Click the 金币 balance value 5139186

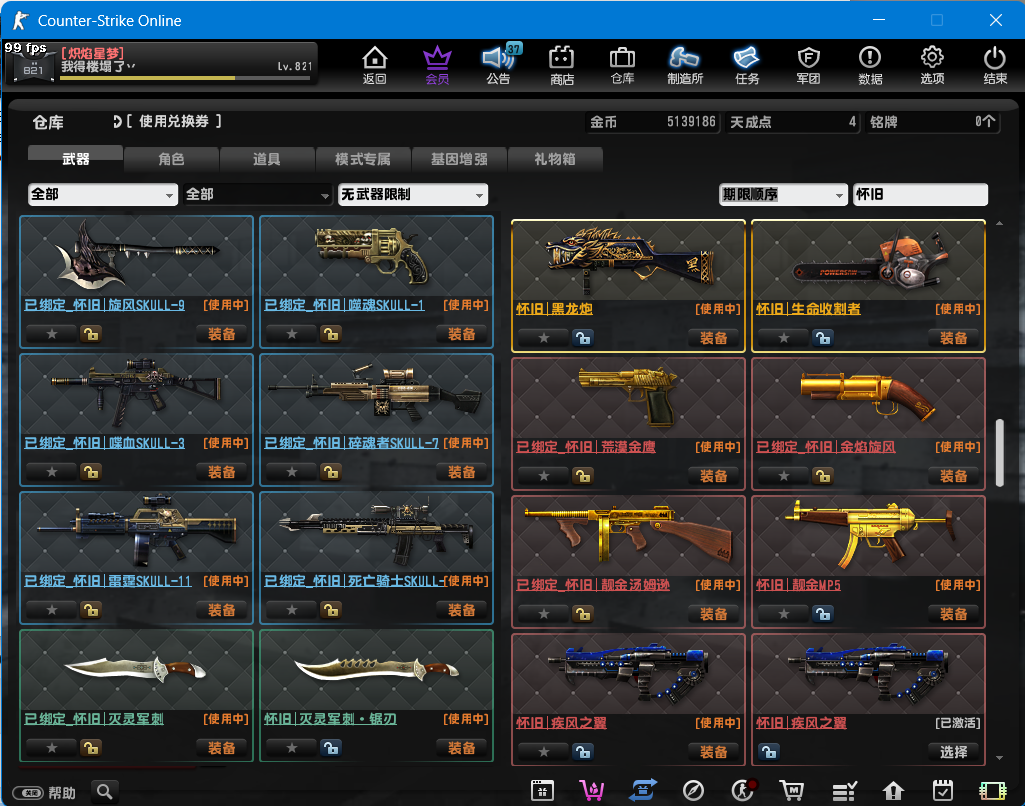[691, 122]
